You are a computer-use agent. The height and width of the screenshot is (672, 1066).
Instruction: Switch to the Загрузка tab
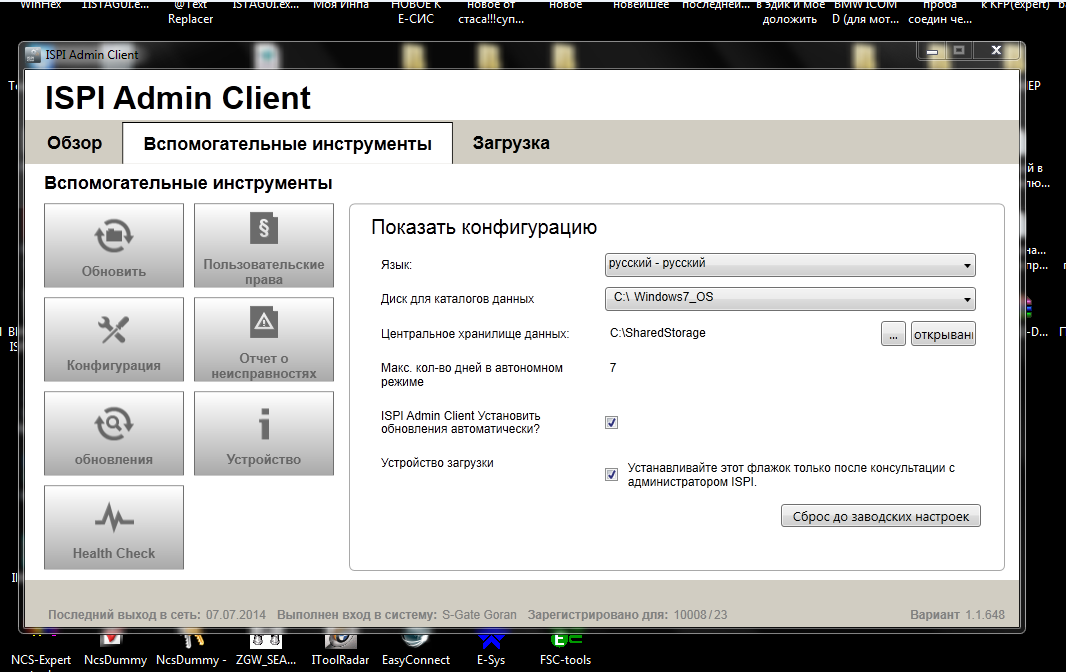pyautogui.click(x=511, y=143)
